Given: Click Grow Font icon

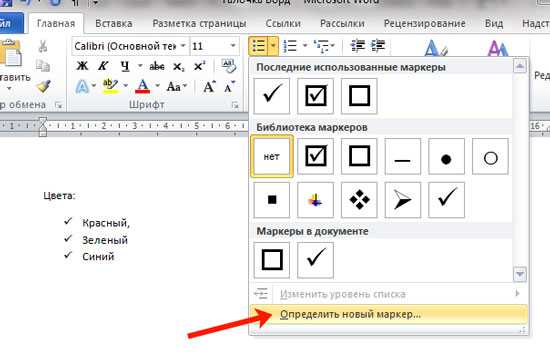Looking at the screenshot, I should tap(209, 86).
